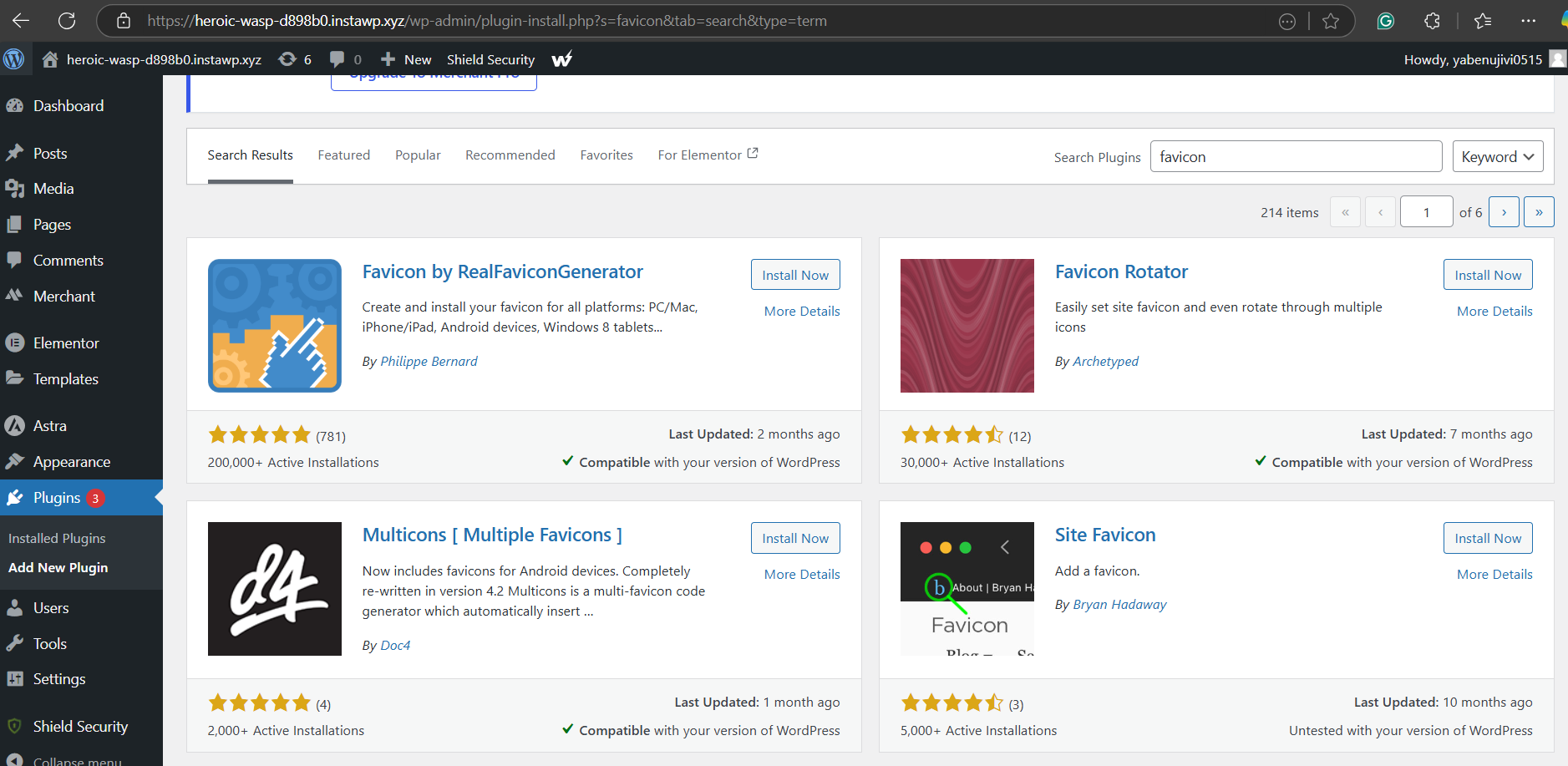1568x766 pixels.
Task: Open browser extensions puzzle icon
Action: 1433,21
